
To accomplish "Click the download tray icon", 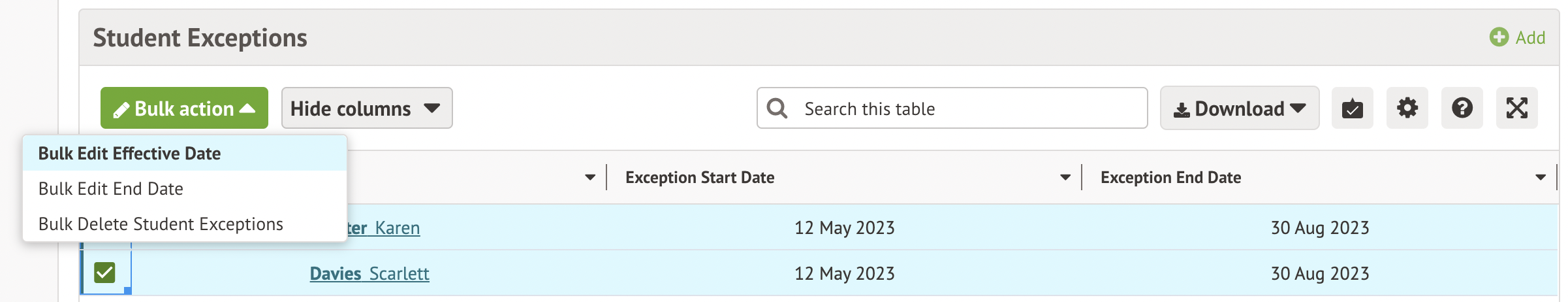I will click(1181, 110).
